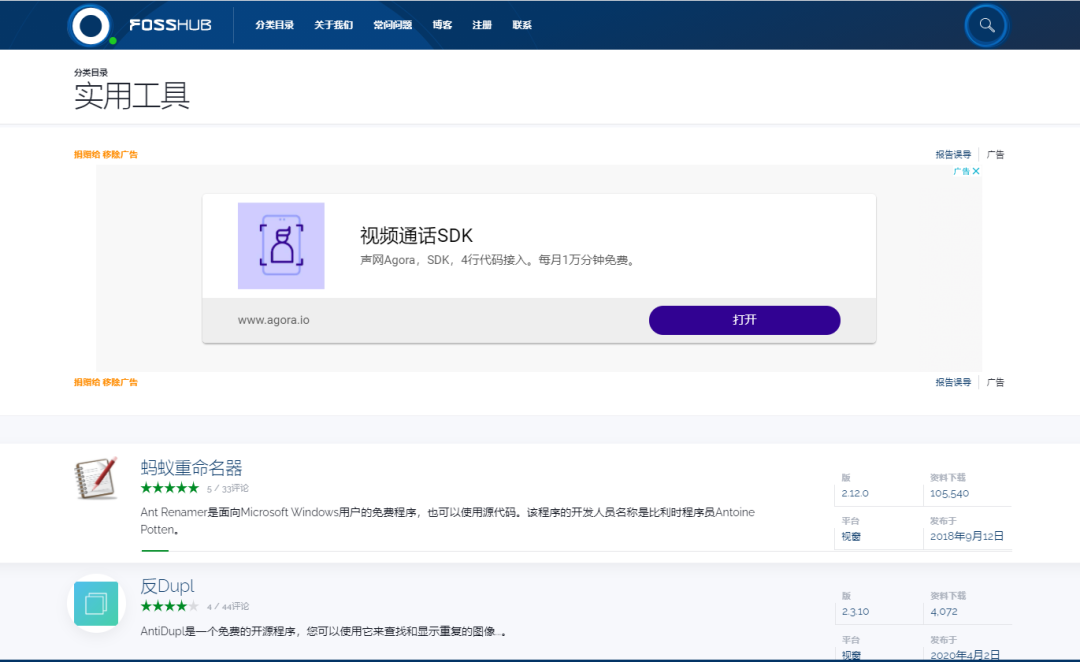Click the purple video call ad image

pyautogui.click(x=281, y=245)
